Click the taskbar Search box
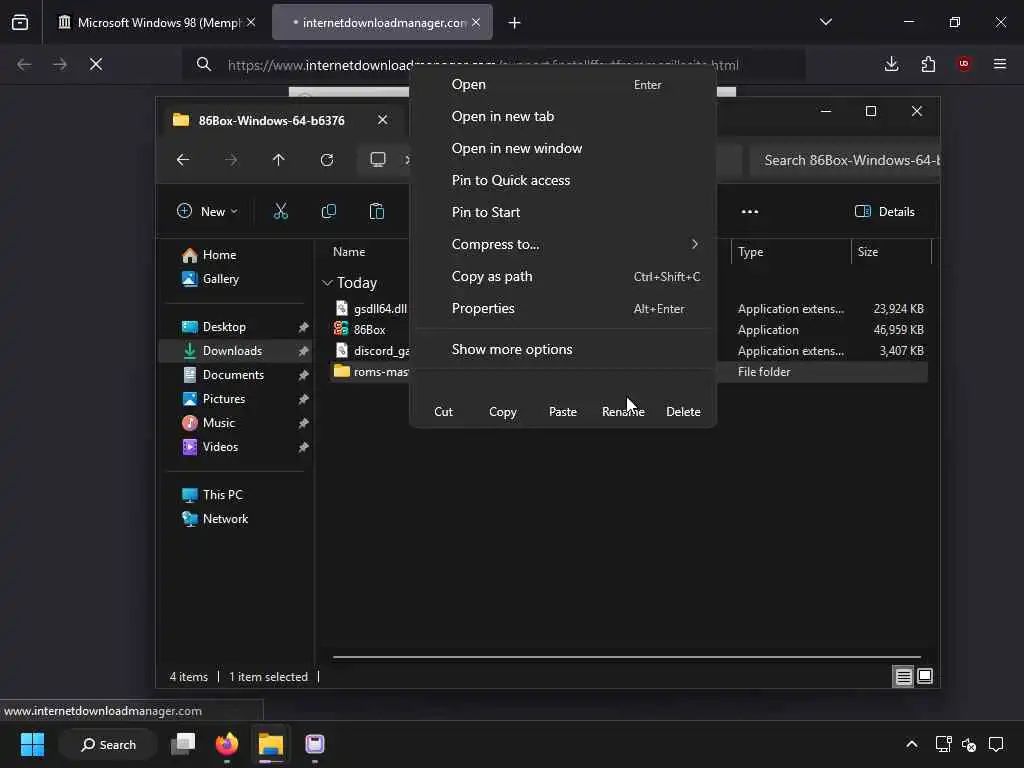This screenshot has height=768, width=1024. tap(108, 744)
